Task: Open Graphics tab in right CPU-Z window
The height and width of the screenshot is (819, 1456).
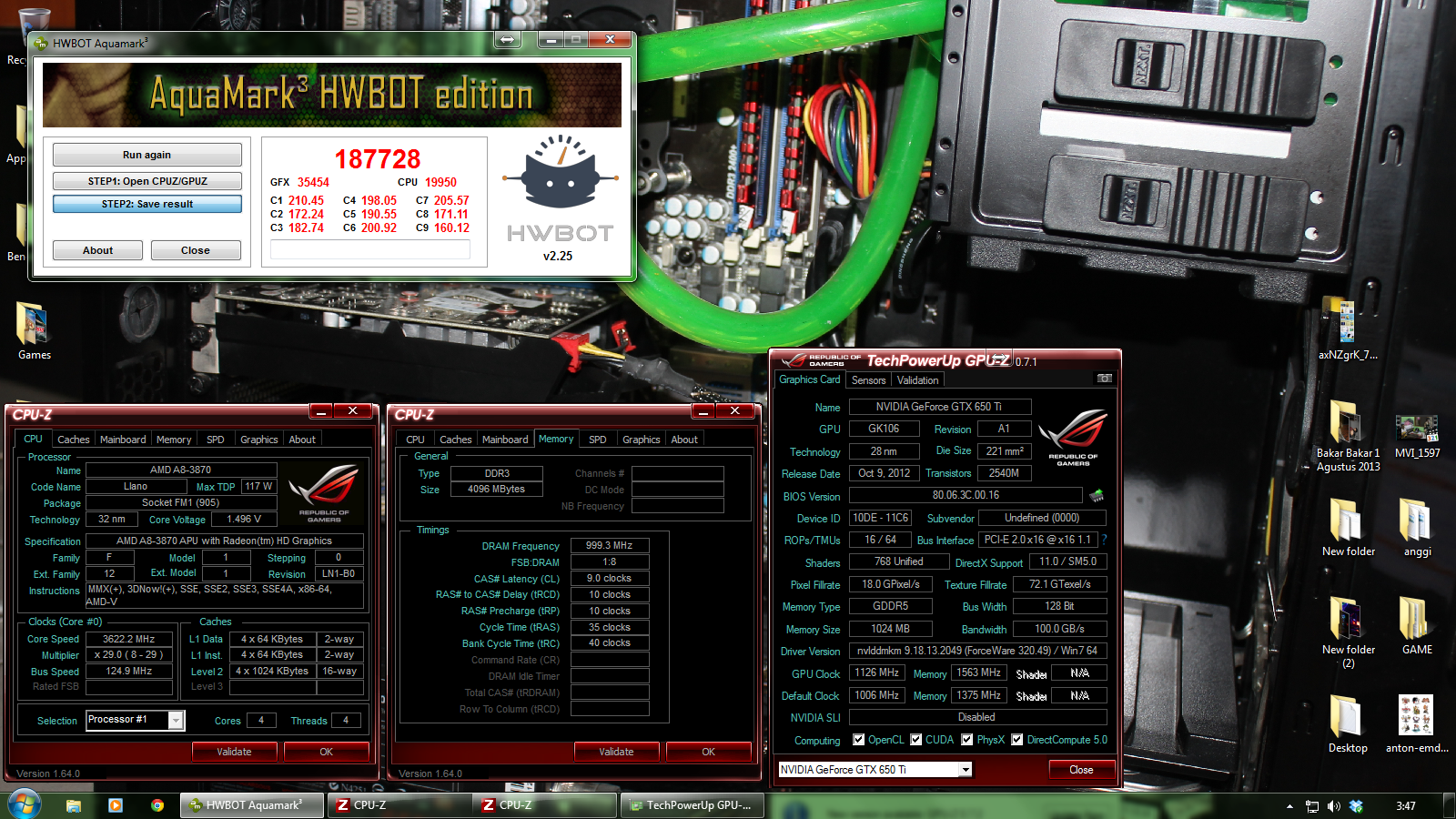Action: pyautogui.click(x=642, y=440)
